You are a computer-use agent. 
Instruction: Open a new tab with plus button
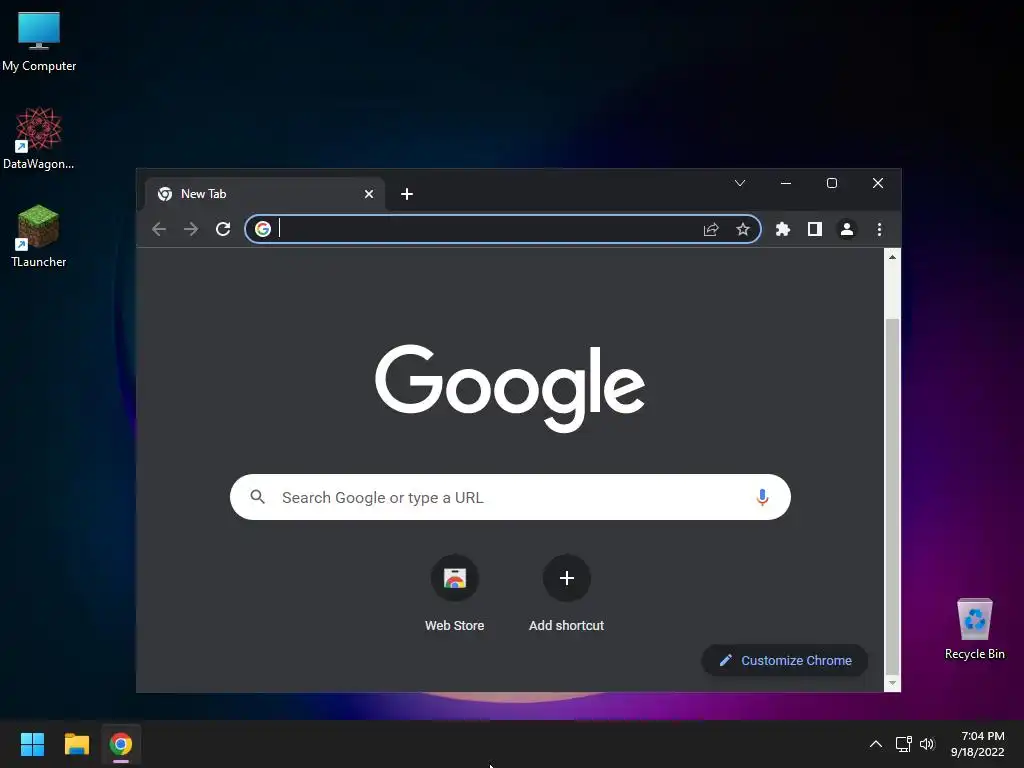click(x=407, y=194)
